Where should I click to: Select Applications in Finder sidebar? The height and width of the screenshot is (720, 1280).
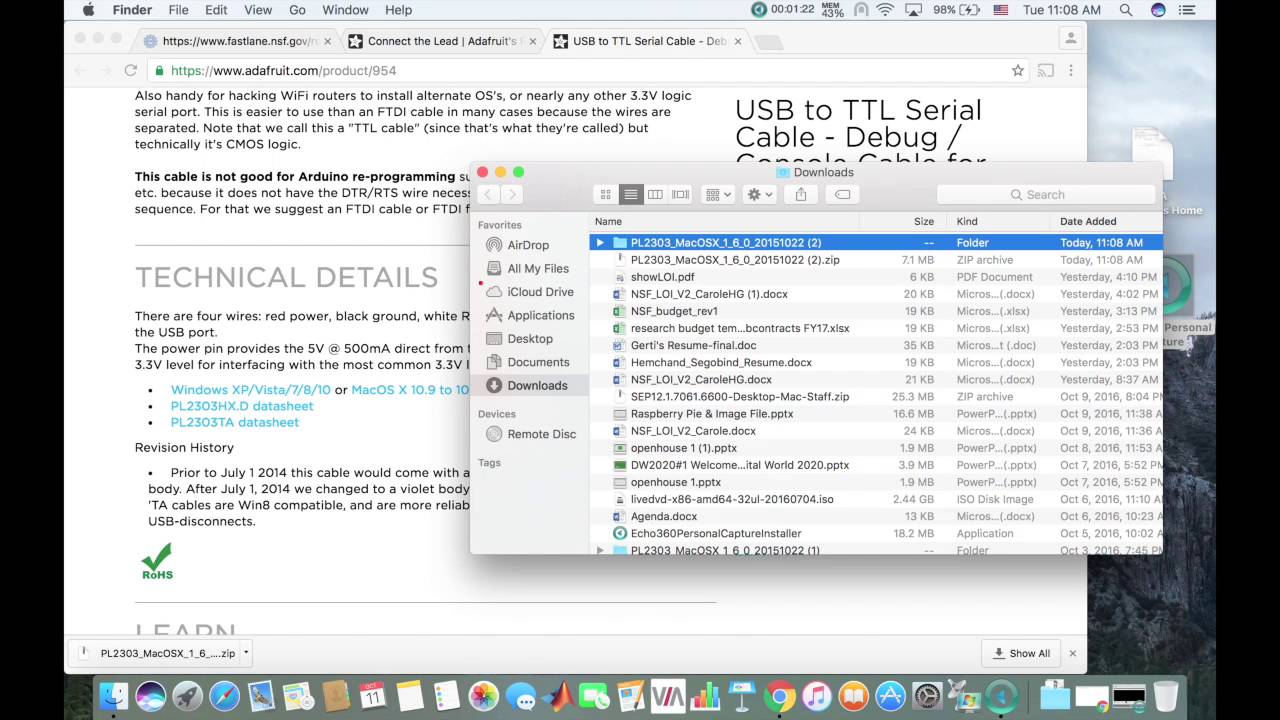541,315
